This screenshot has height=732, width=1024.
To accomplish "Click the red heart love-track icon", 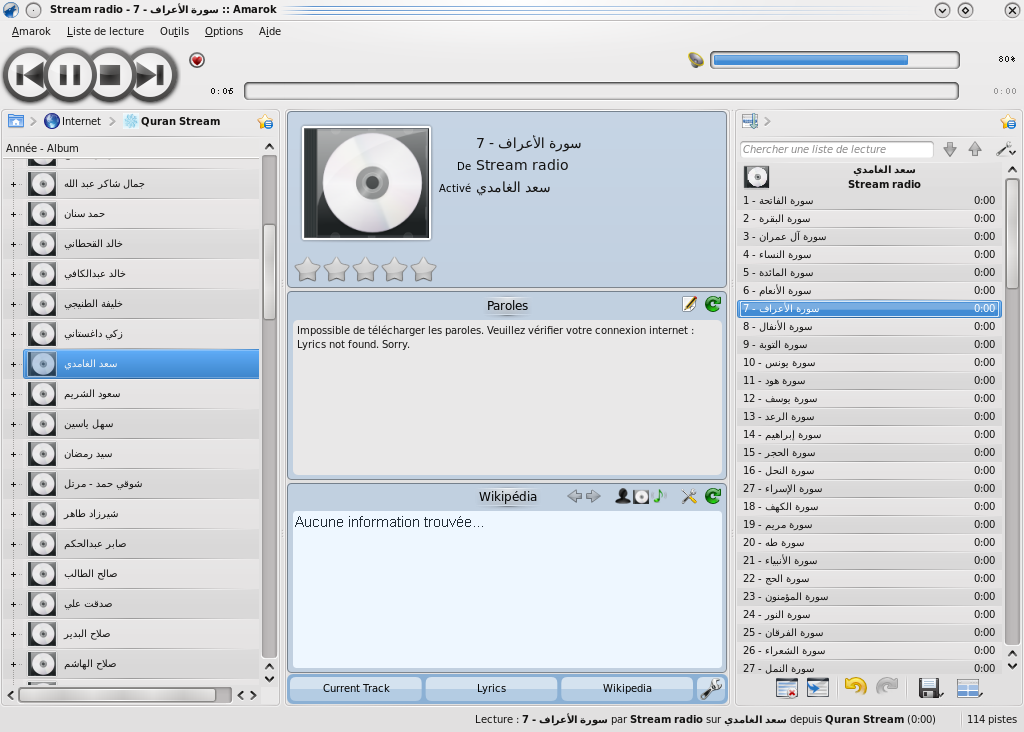I will 197,61.
